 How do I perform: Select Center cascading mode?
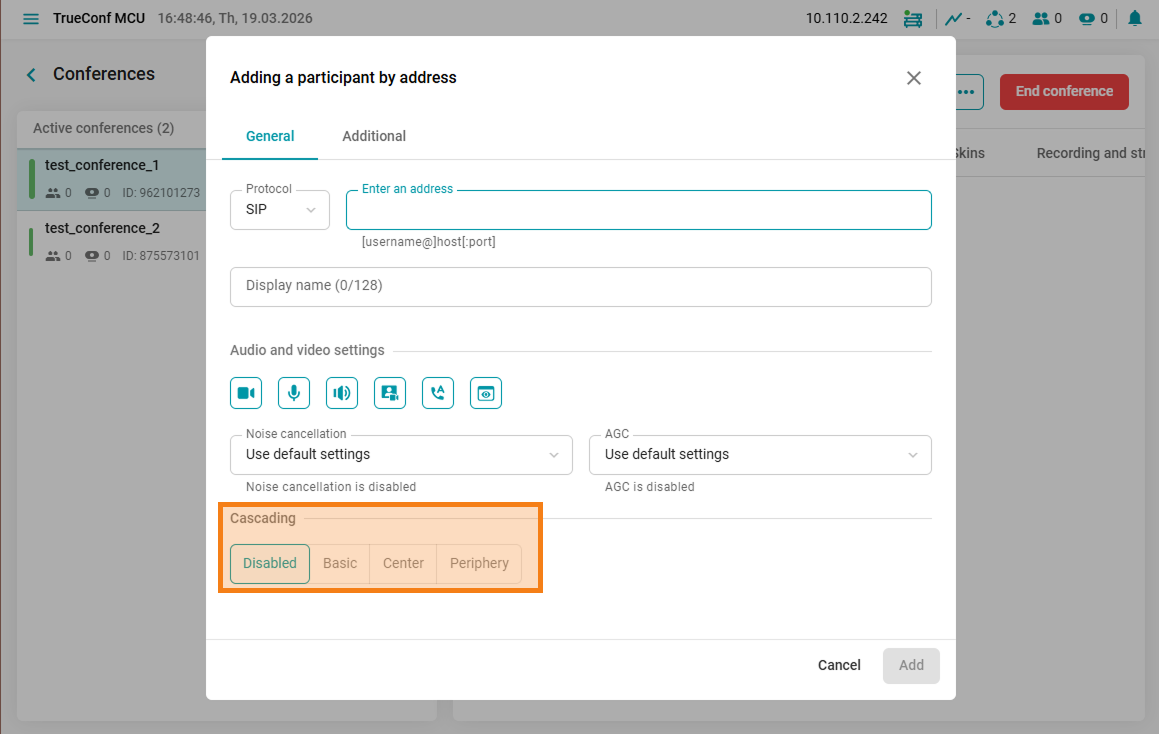(403, 563)
